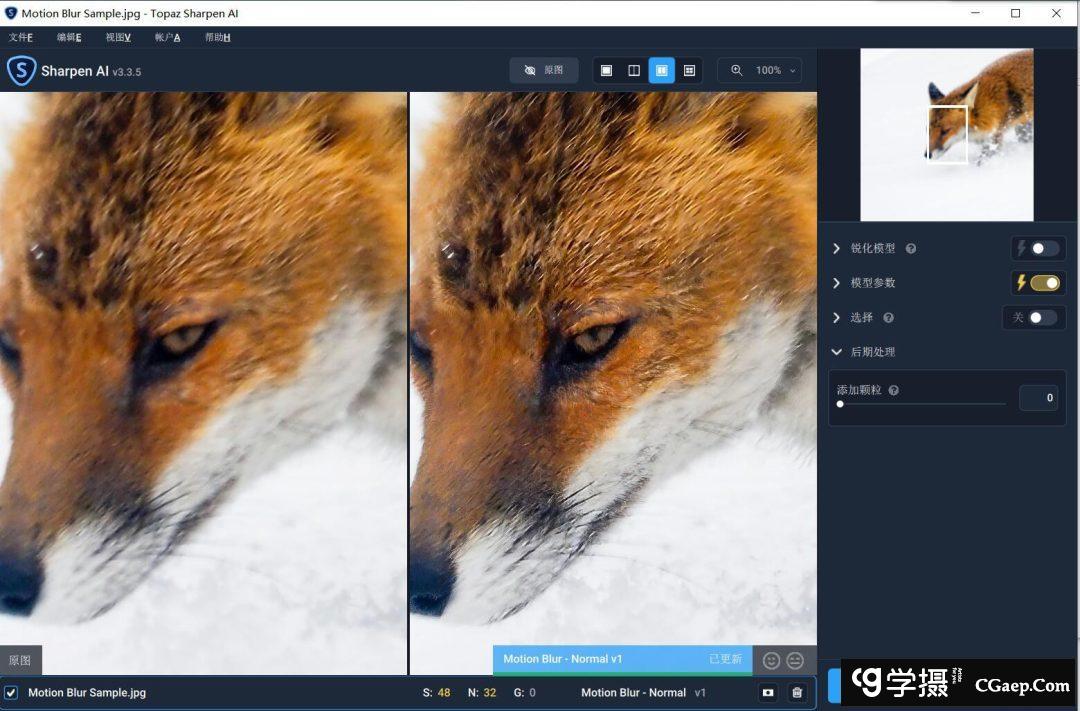The height and width of the screenshot is (711, 1080).
Task: Tick the Motion Blur Sample.jpg checkbox
Action: [x=11, y=692]
